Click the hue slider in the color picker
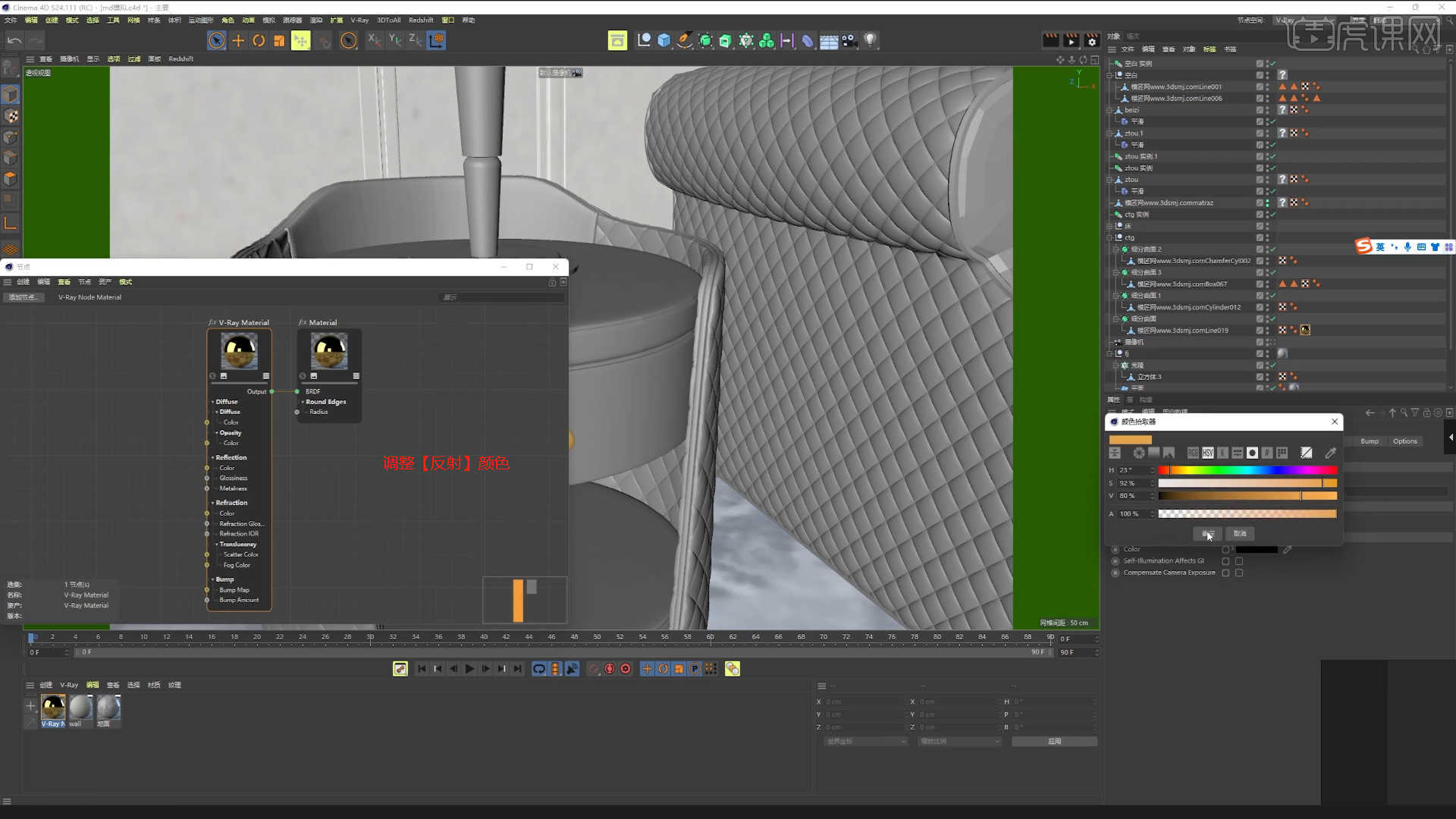 (1247, 470)
